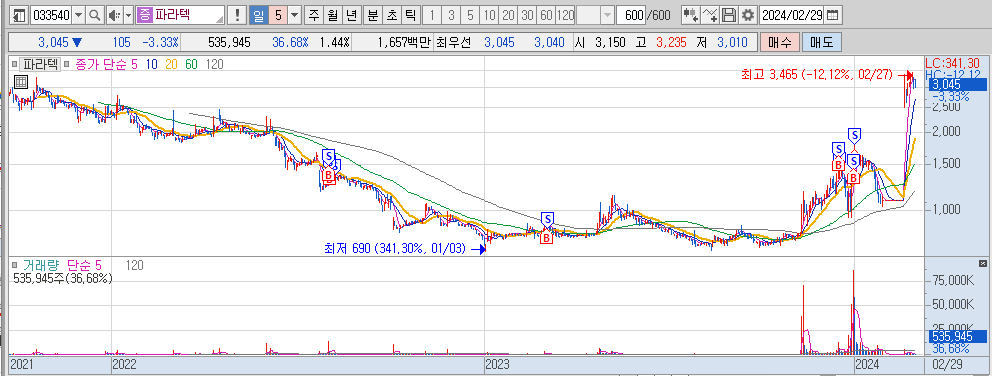Open chart settings gear icon

tap(748, 15)
